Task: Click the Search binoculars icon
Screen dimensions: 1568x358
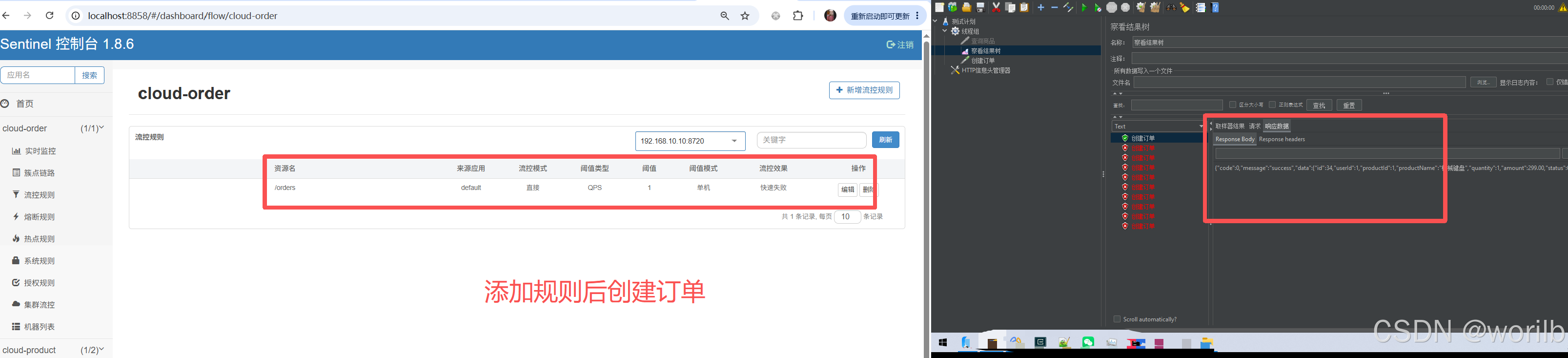Action: pos(1172,8)
